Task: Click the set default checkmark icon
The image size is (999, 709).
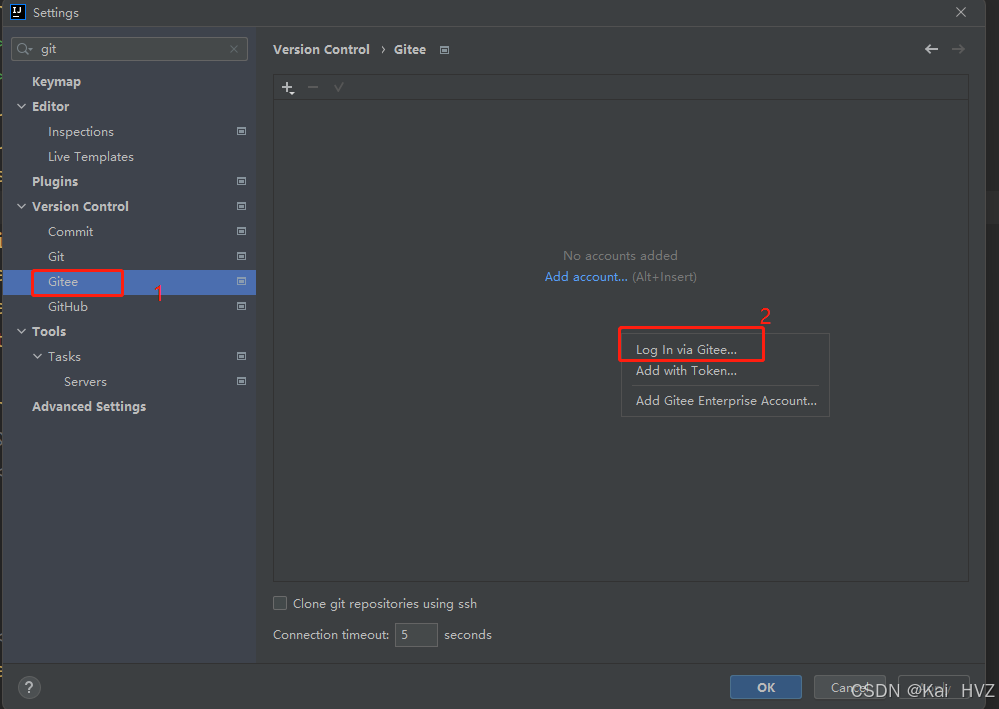Action: click(x=339, y=87)
